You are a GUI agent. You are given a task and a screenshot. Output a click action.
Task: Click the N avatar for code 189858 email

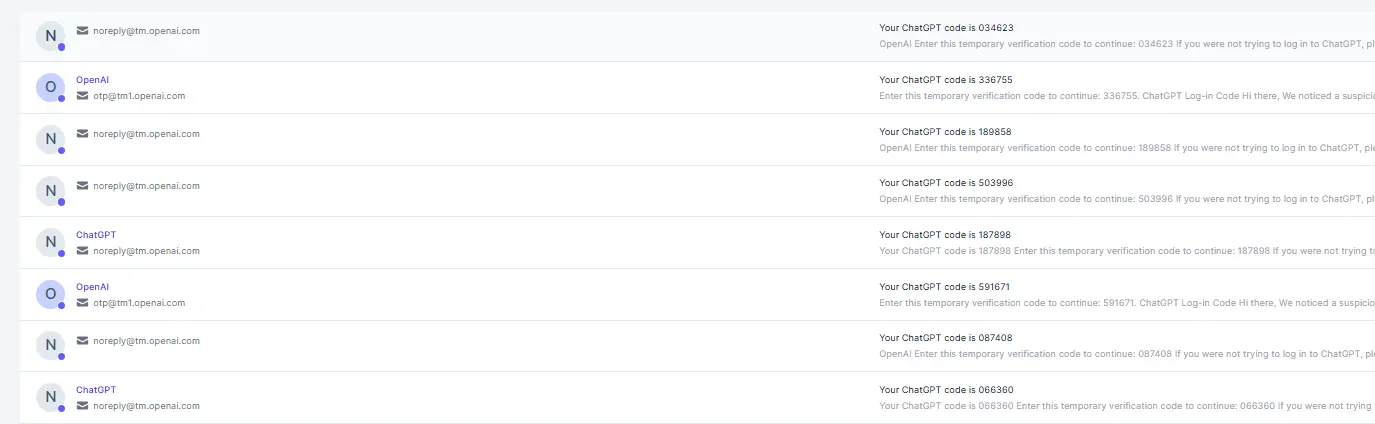point(50,139)
